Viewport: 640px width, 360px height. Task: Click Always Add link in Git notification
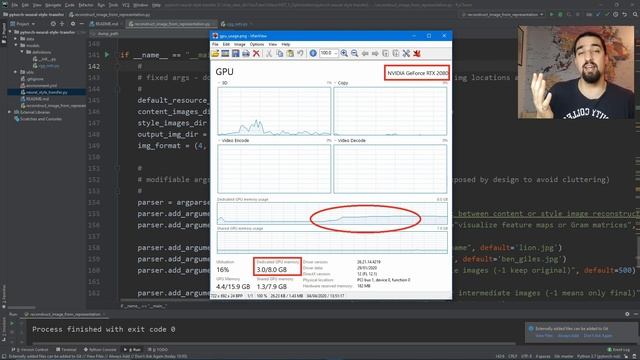click(x=568, y=336)
